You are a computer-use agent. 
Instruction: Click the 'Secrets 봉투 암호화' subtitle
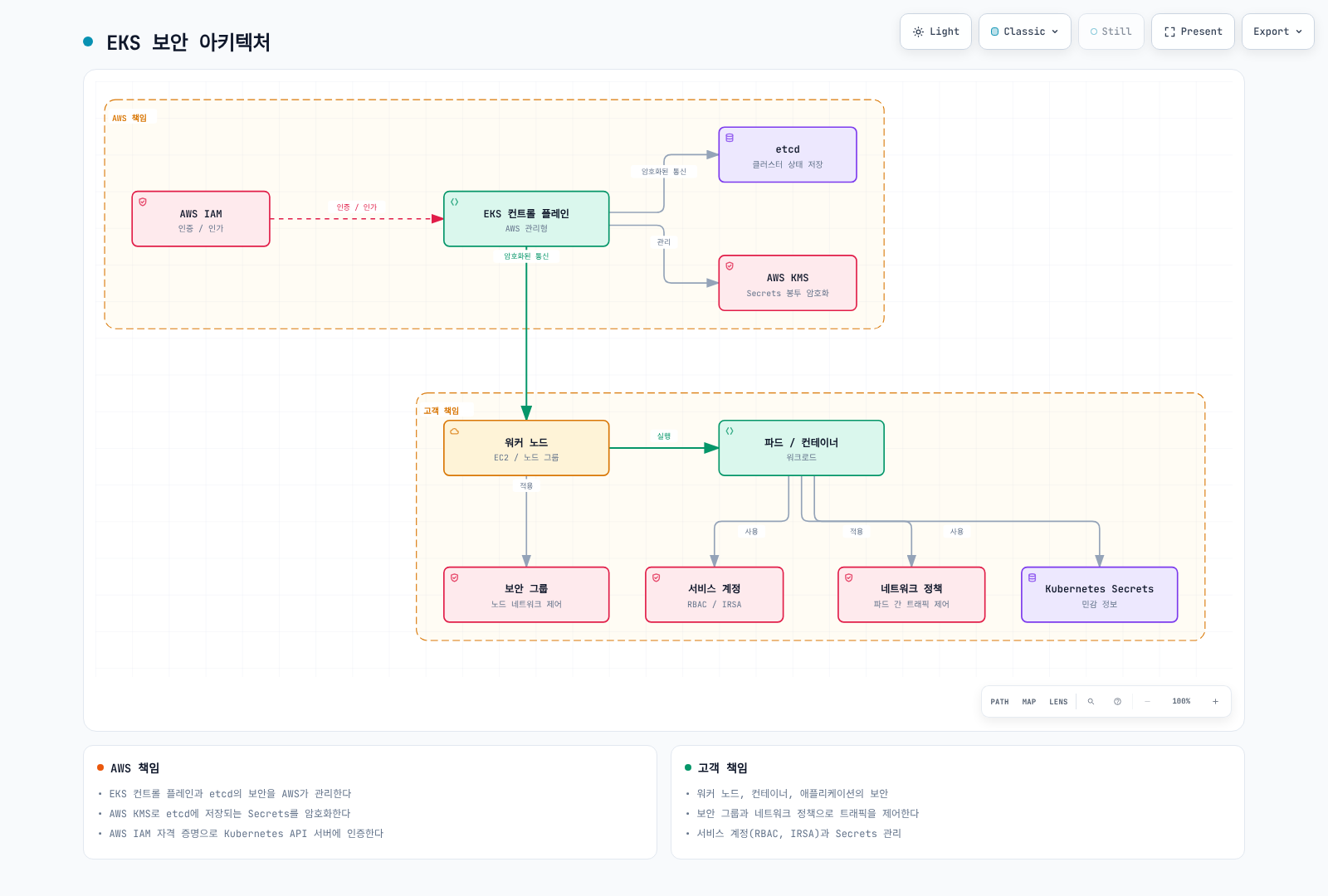coord(788,294)
